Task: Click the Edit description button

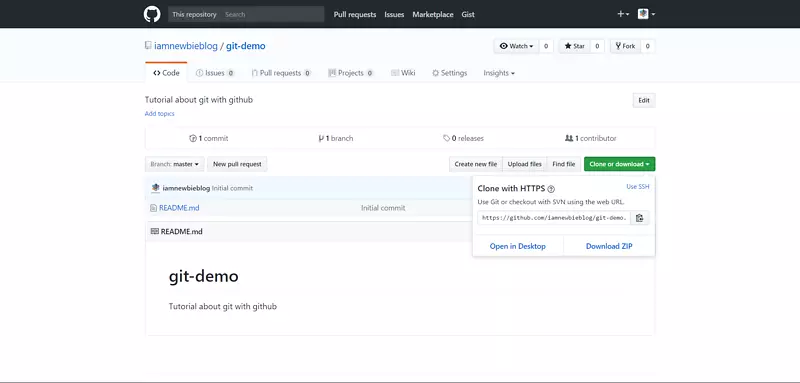Action: point(644,100)
